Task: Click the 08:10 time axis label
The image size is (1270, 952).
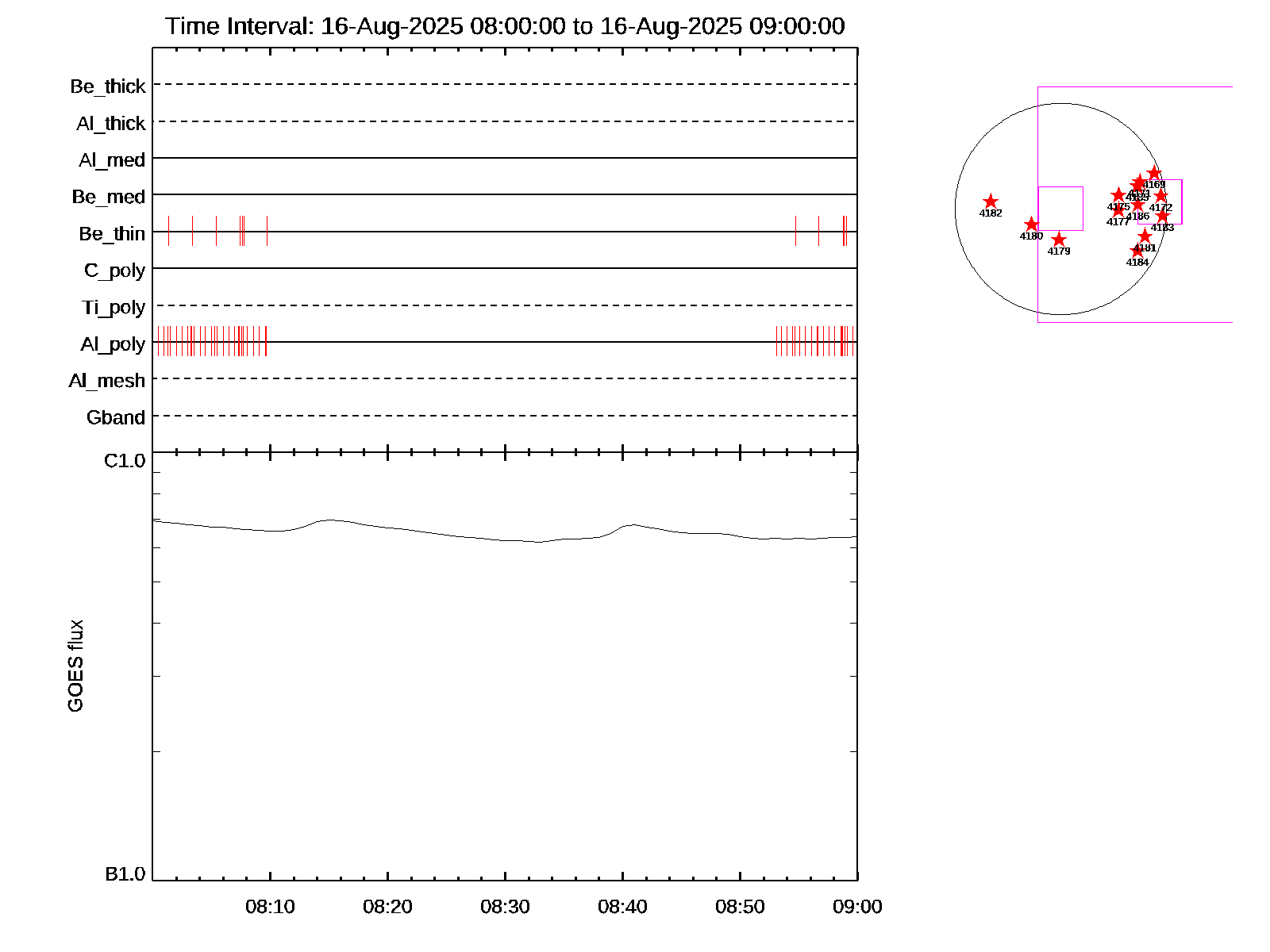Action: pos(270,907)
